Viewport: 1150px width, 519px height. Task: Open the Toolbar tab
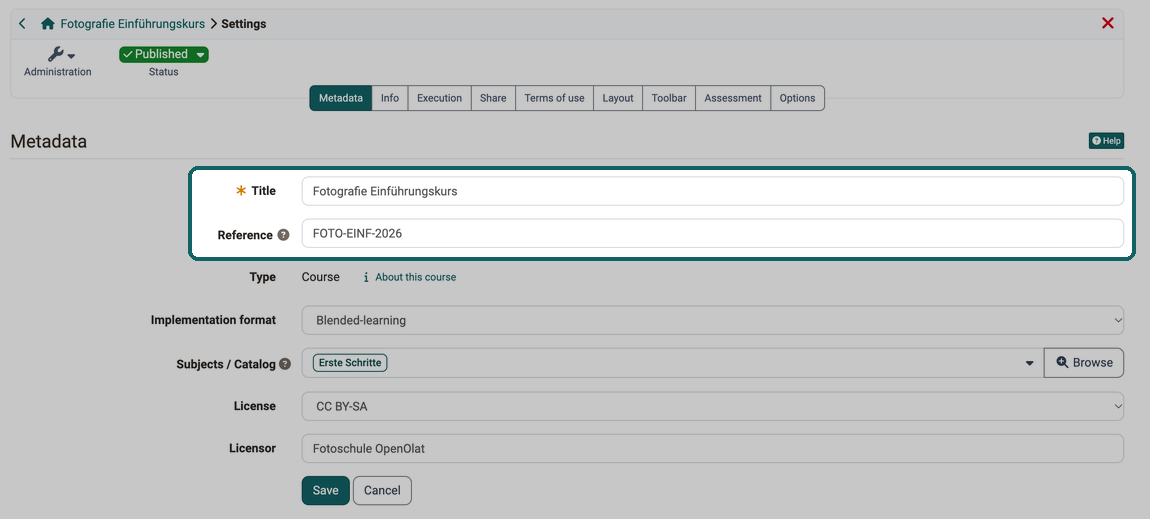(x=669, y=98)
